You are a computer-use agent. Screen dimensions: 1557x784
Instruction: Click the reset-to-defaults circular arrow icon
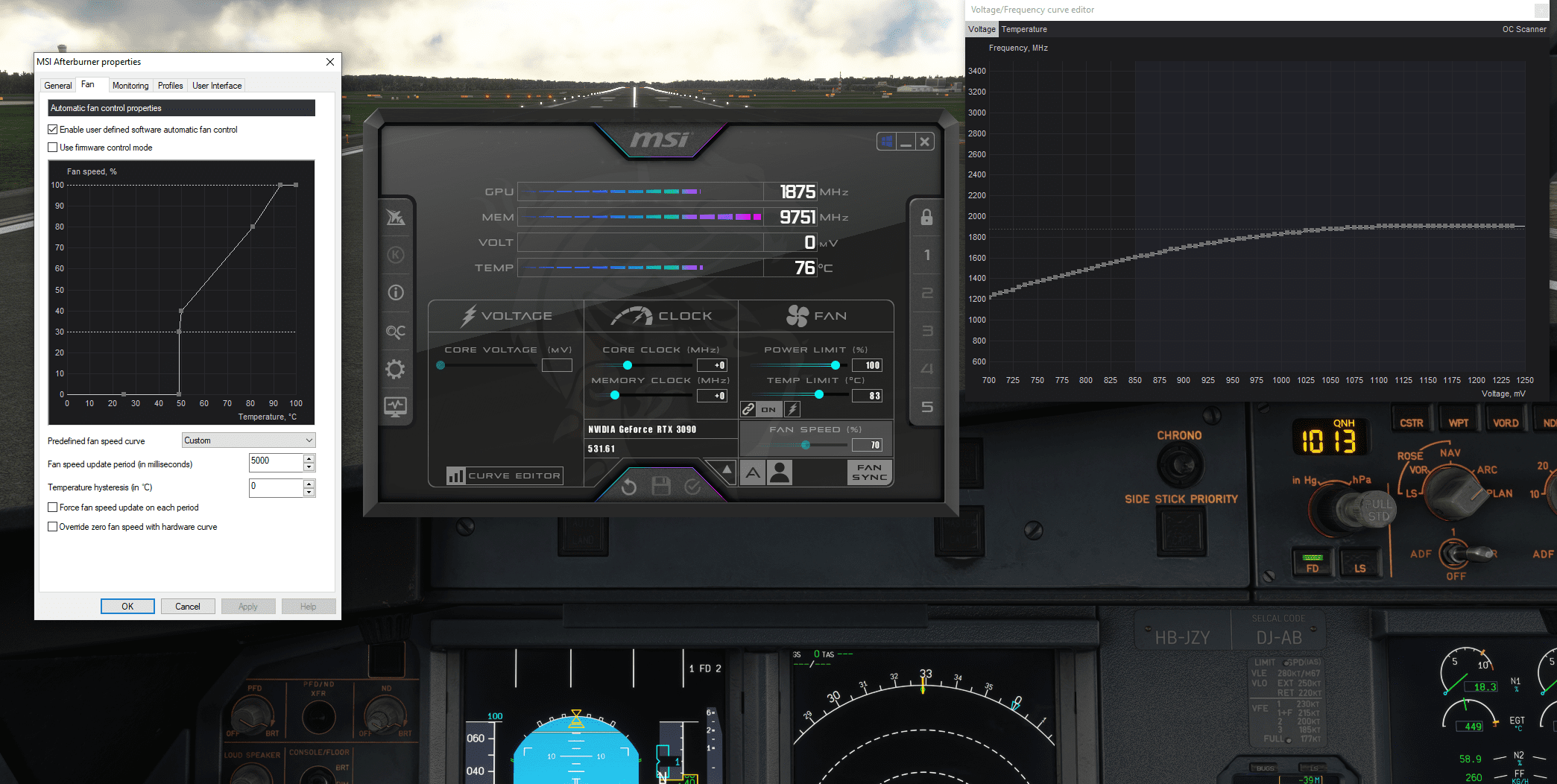[x=628, y=487]
